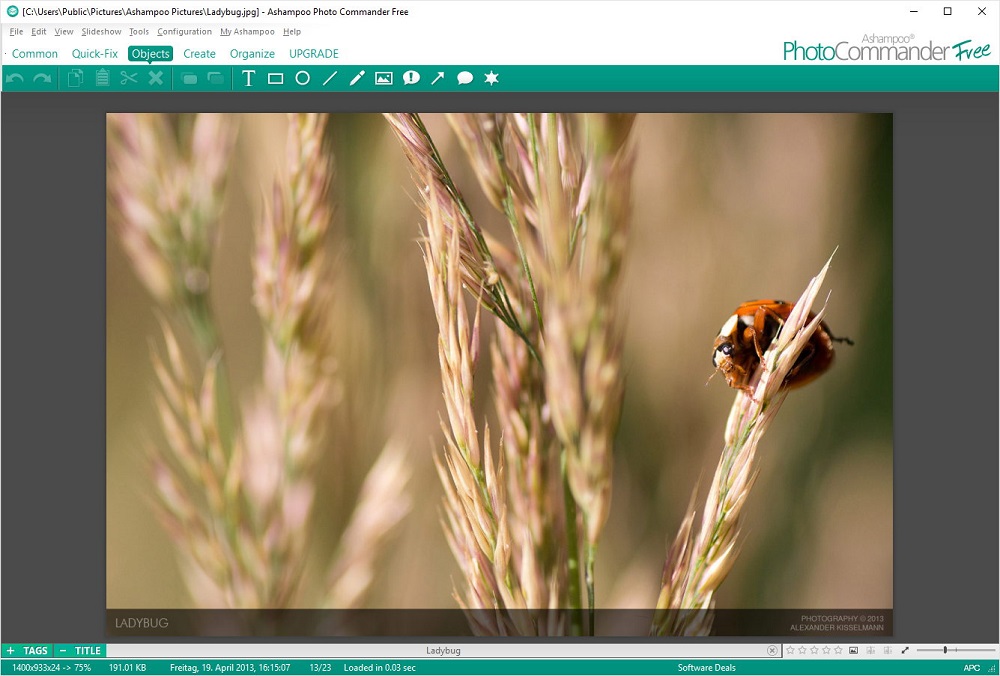Image resolution: width=1000 pixels, height=676 pixels.
Task: Insert an image object
Action: [383, 78]
